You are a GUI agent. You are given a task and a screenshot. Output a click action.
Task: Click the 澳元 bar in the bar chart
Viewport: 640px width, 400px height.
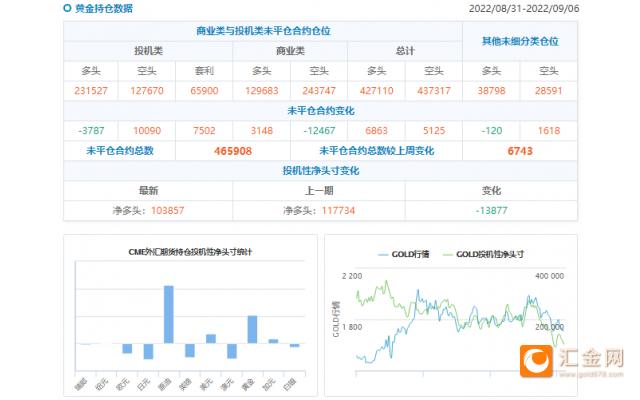[232, 351]
